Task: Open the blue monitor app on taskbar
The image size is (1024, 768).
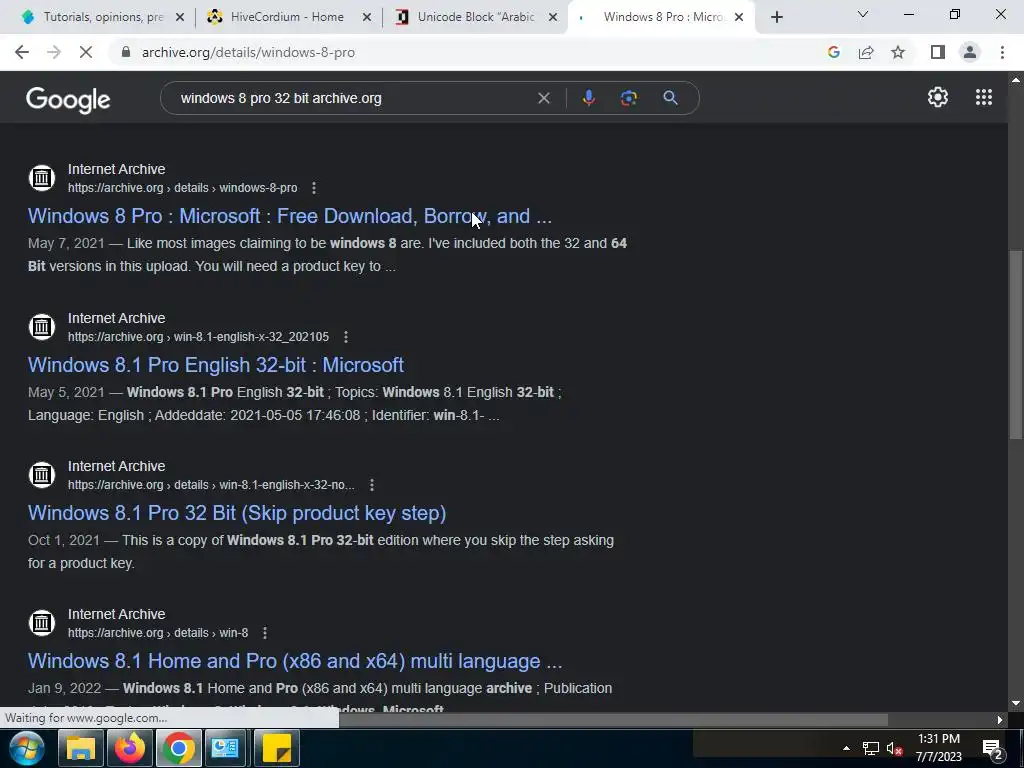Action: tap(225, 748)
